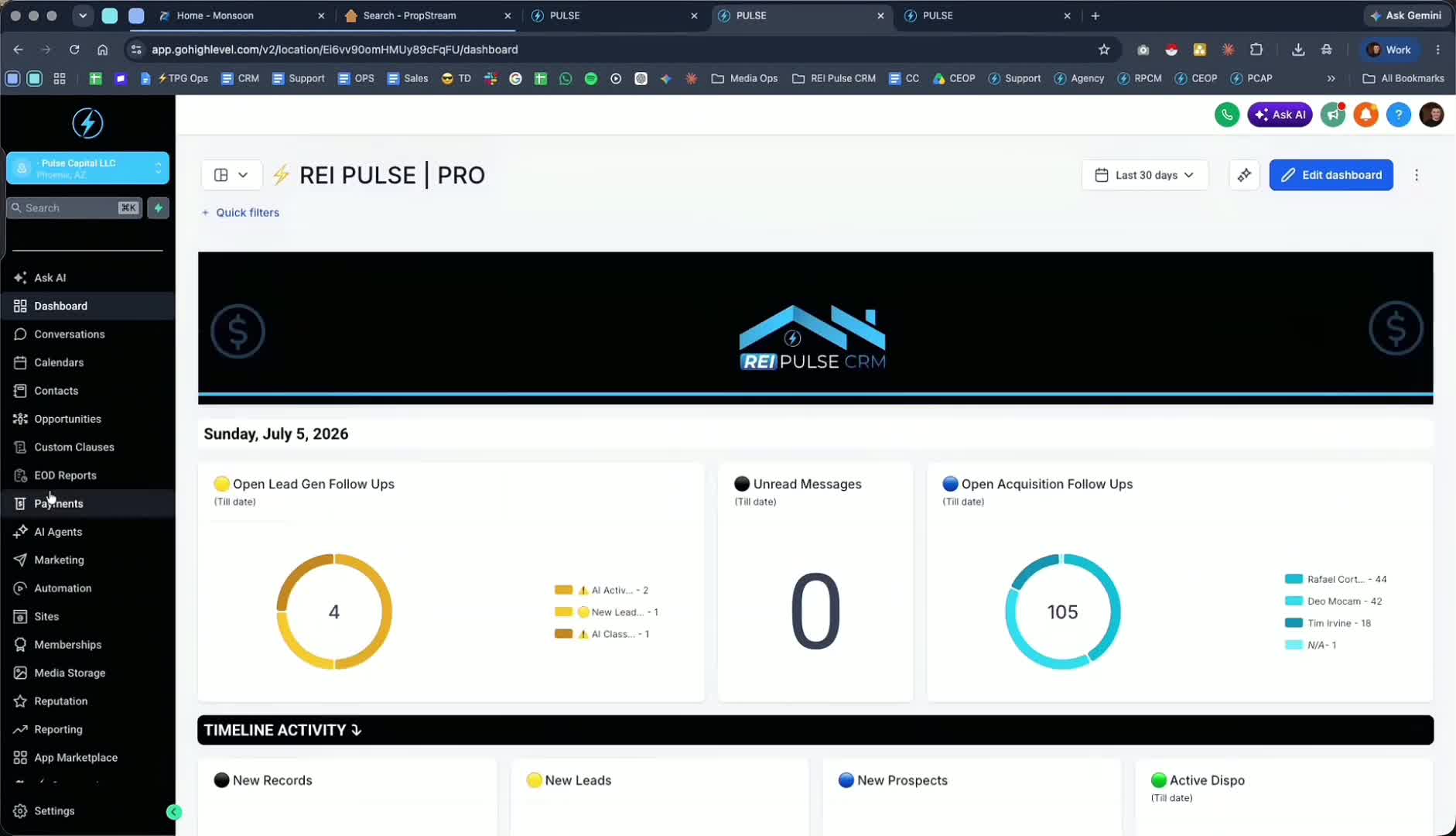Bookmark this page with the star icon
The height and width of the screenshot is (836, 1456).
coord(1104,50)
